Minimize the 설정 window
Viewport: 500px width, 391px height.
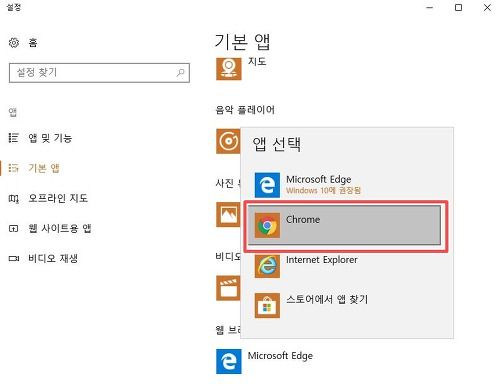pyautogui.click(x=430, y=7)
